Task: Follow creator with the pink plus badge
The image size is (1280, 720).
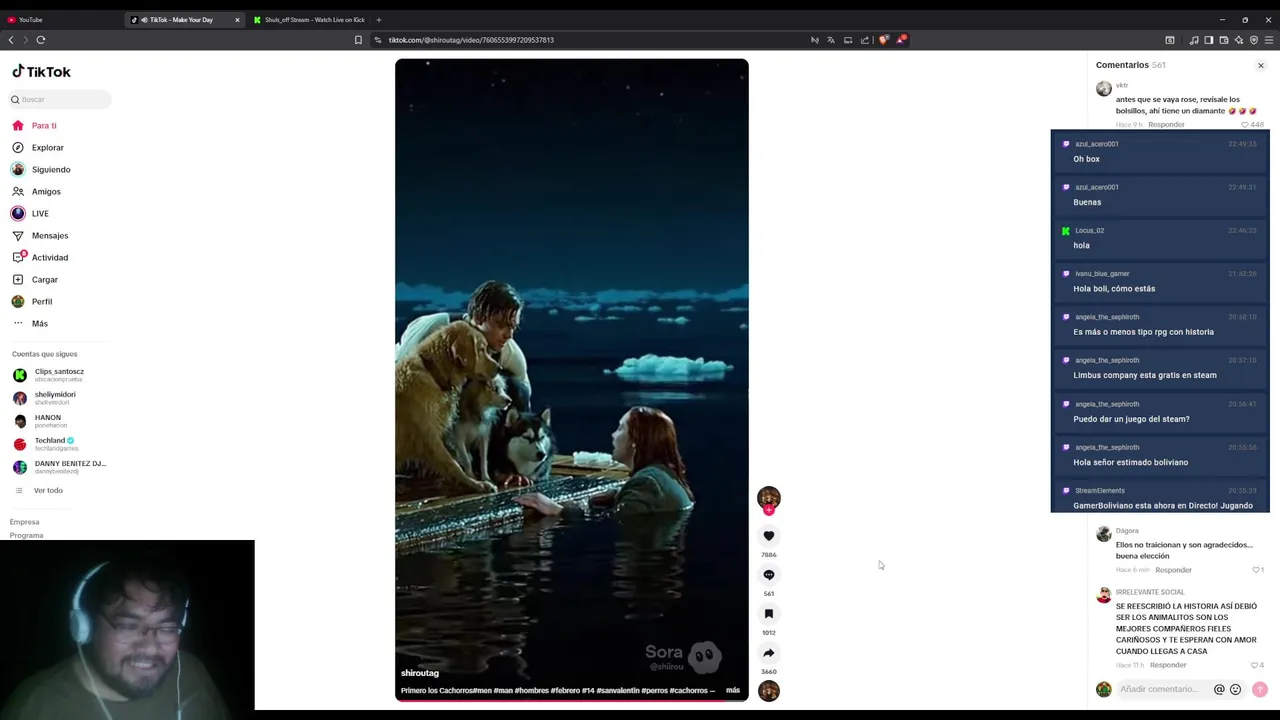Action: pos(768,510)
